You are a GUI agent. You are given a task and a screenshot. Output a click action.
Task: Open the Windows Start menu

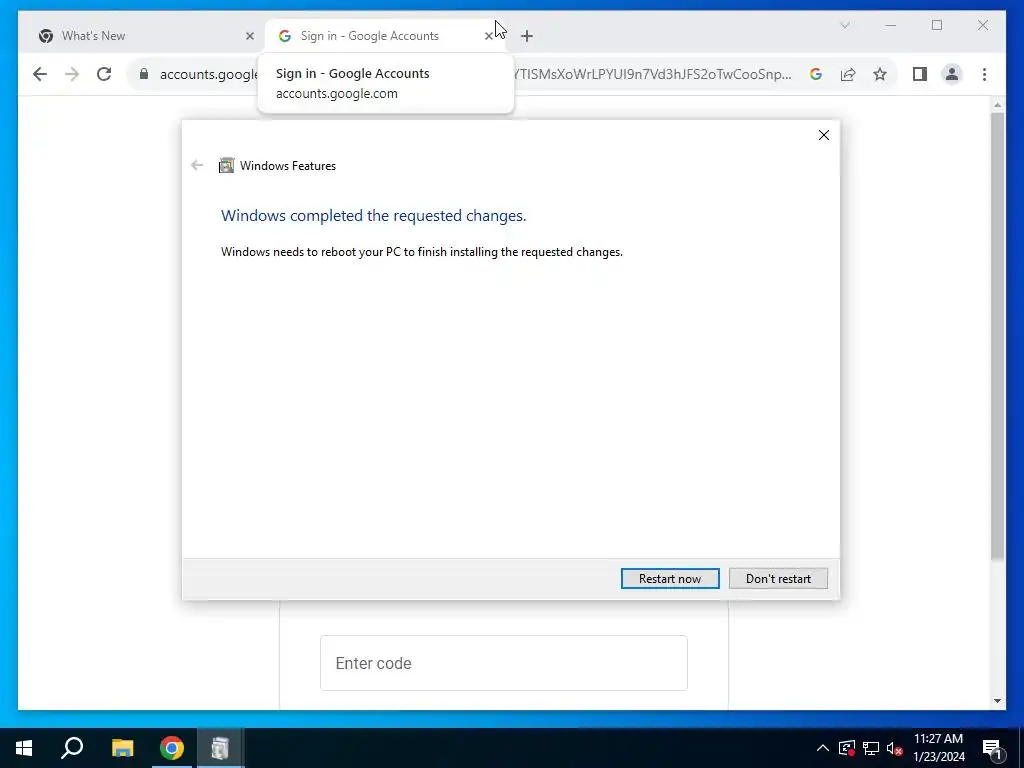[x=24, y=748]
